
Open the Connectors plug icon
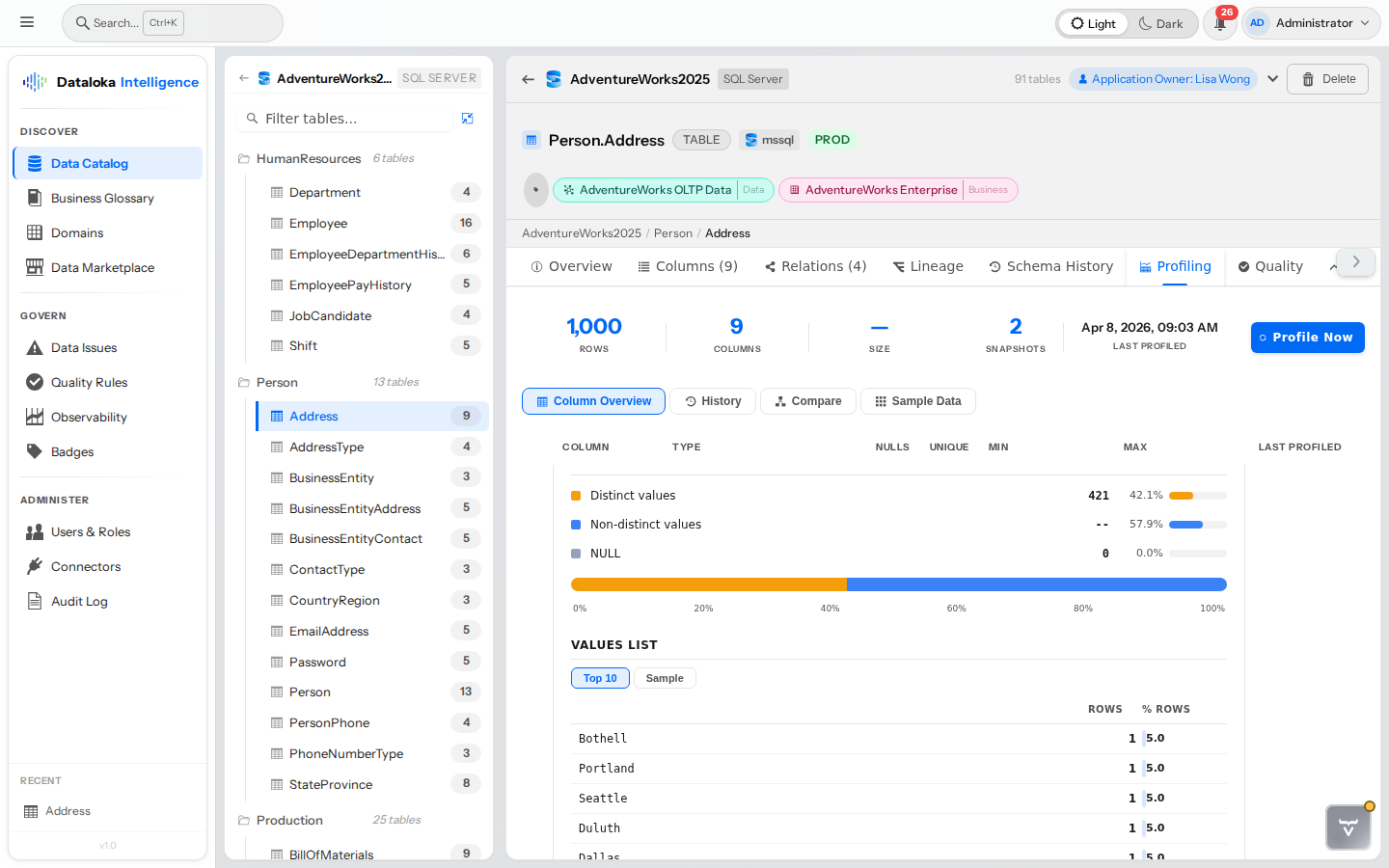35,566
